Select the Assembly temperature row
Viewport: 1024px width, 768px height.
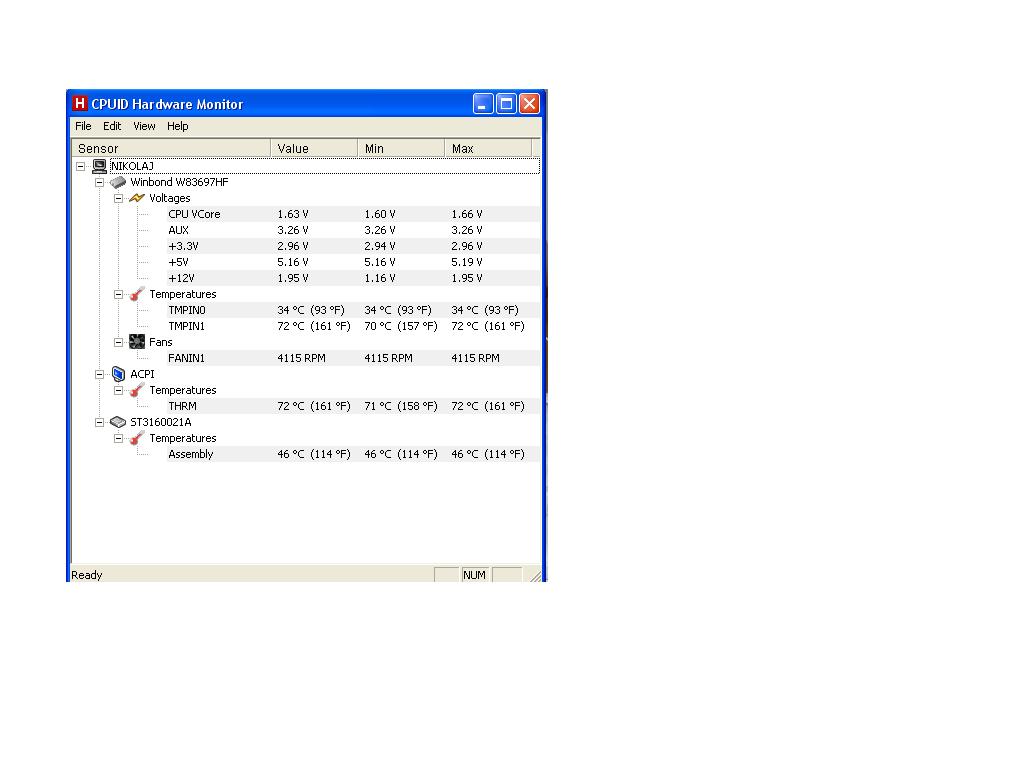(353, 454)
